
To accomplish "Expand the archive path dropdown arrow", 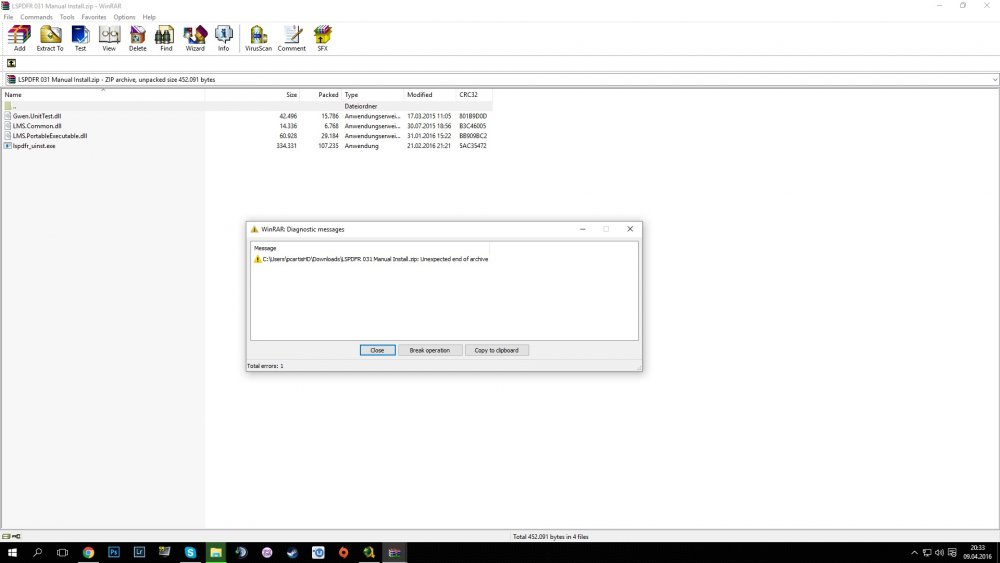I will 994,80.
